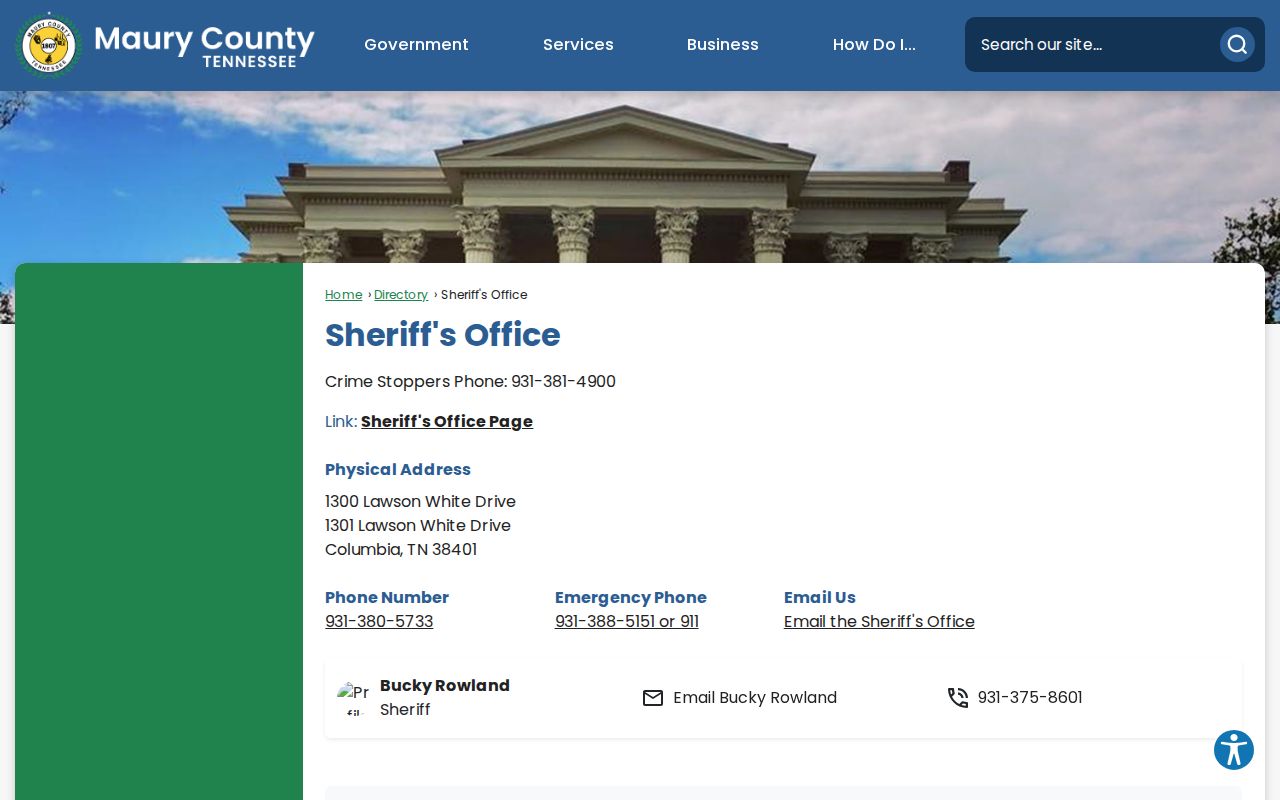Viewport: 1280px width, 800px height.
Task: Click the Crime Stoppers Phone text
Action: point(470,382)
